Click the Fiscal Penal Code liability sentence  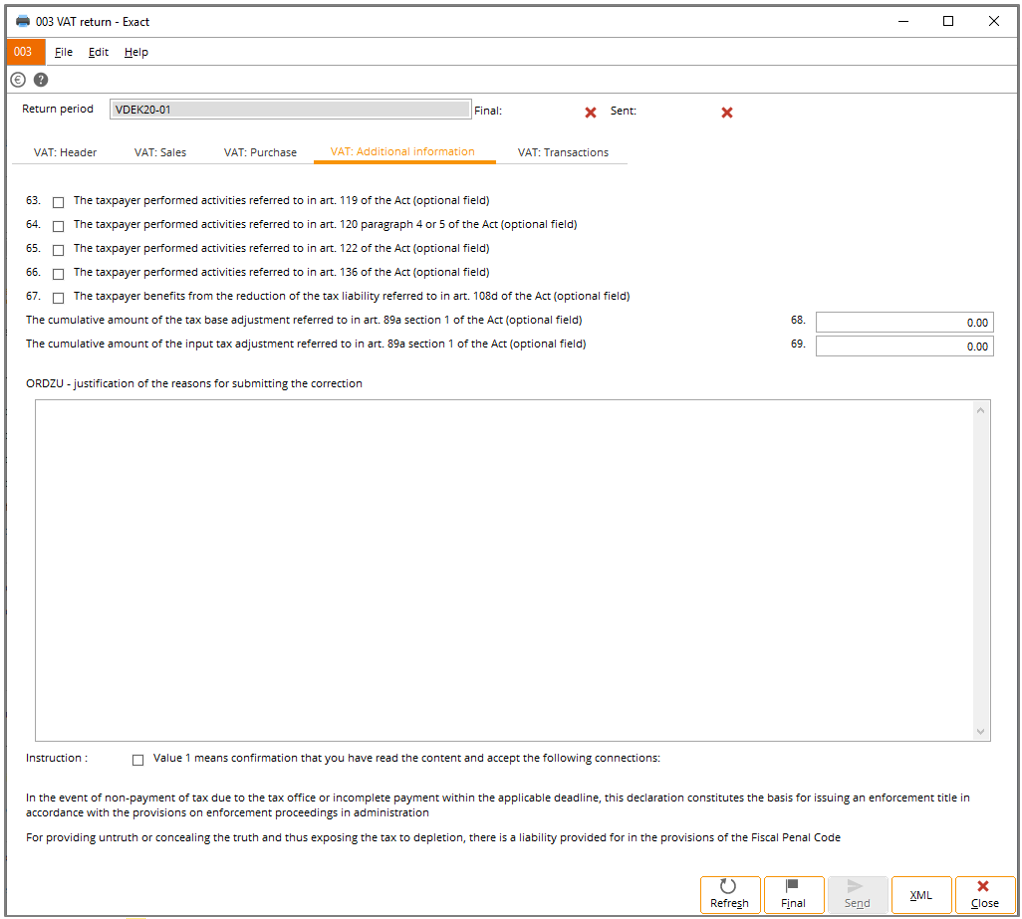[x=433, y=838]
